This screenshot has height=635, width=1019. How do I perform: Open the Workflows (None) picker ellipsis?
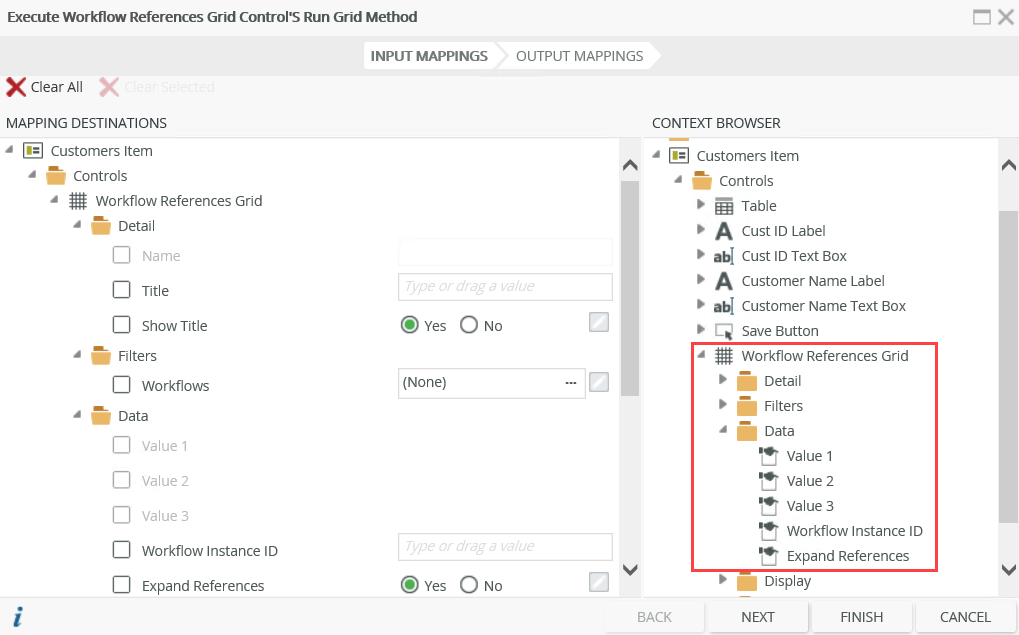[570, 382]
